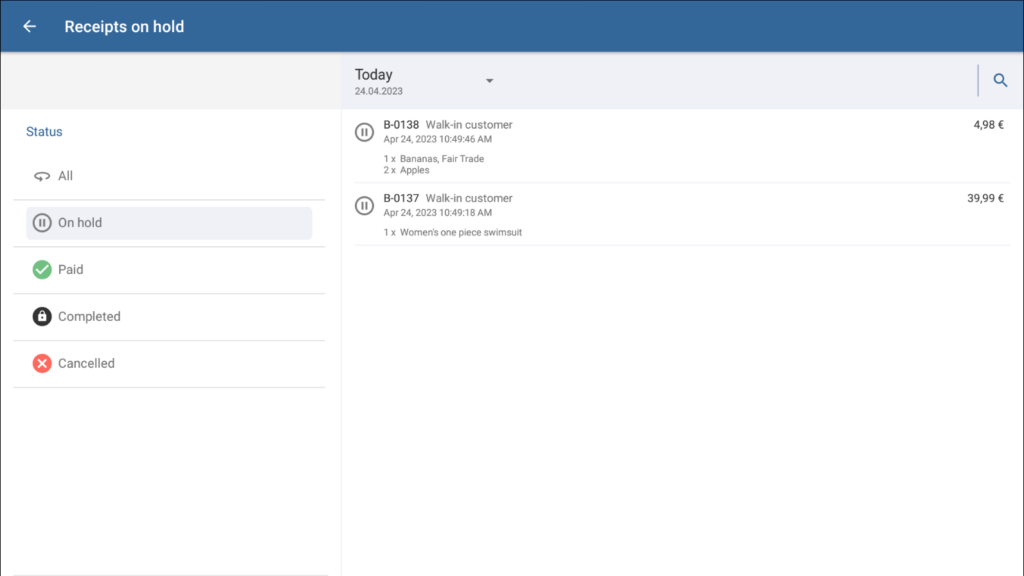Click the 4,98 € receipt amount
This screenshot has height=576, width=1024.
988,125
